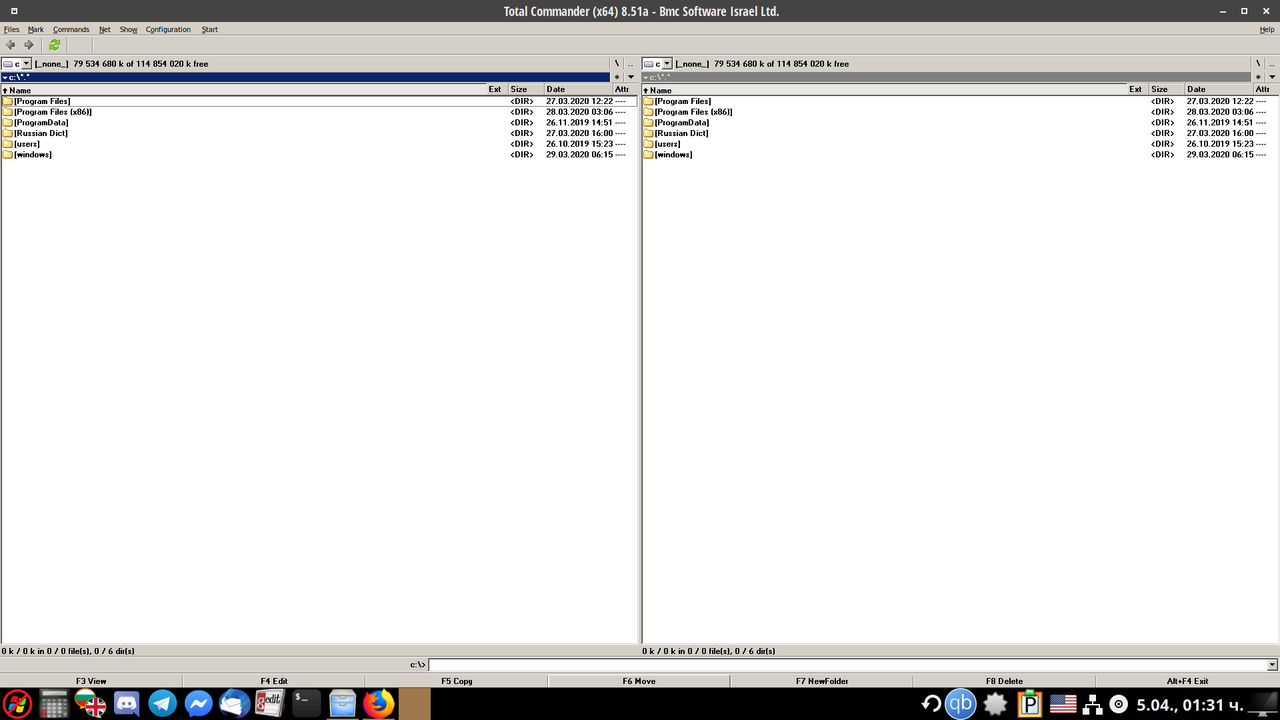Sort right panel by Size column

click(x=1167, y=90)
